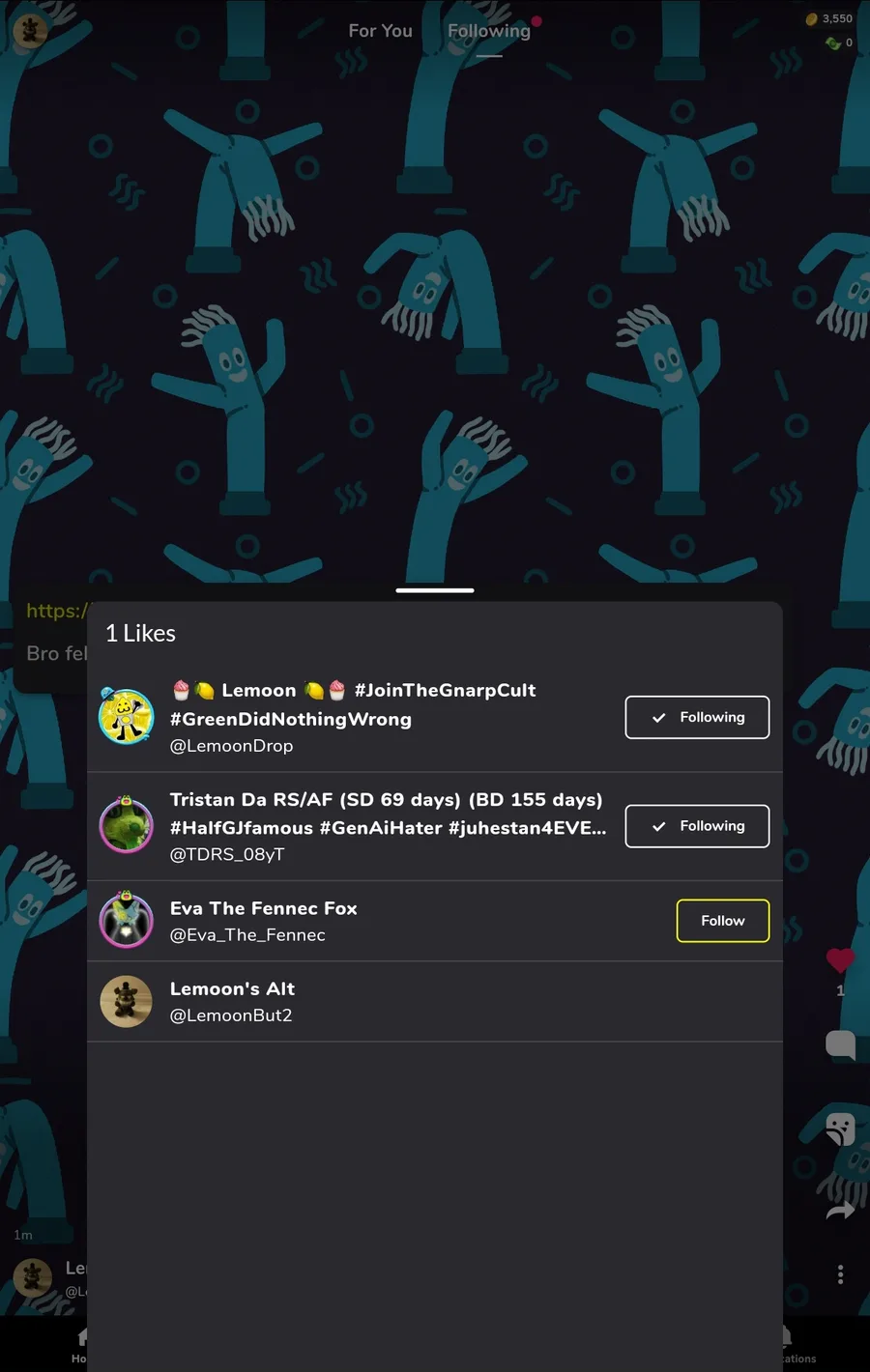Toggle Following for LemoonDrop
This screenshot has width=870, height=1372.
(x=697, y=717)
